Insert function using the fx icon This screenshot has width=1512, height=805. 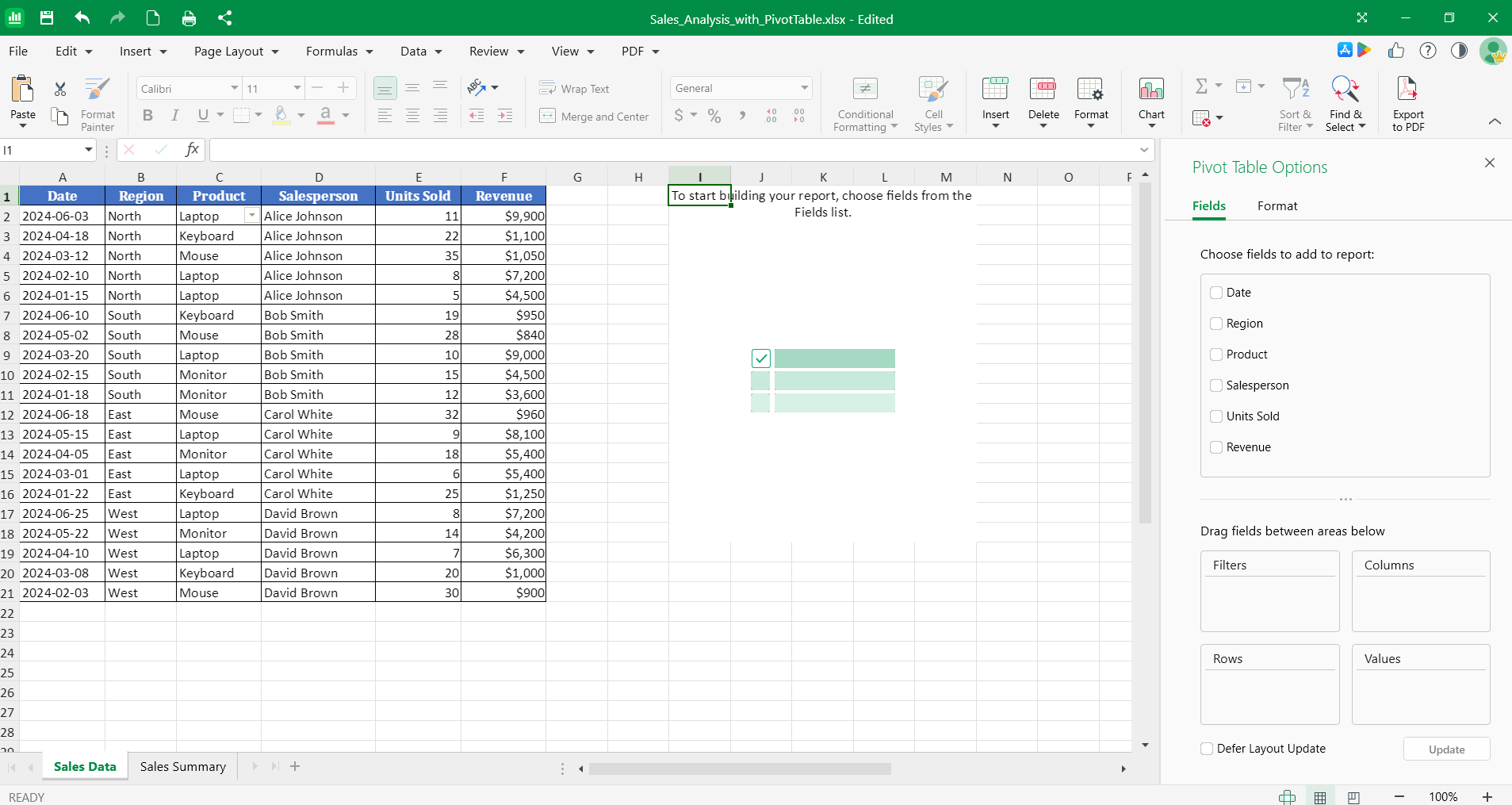191,149
